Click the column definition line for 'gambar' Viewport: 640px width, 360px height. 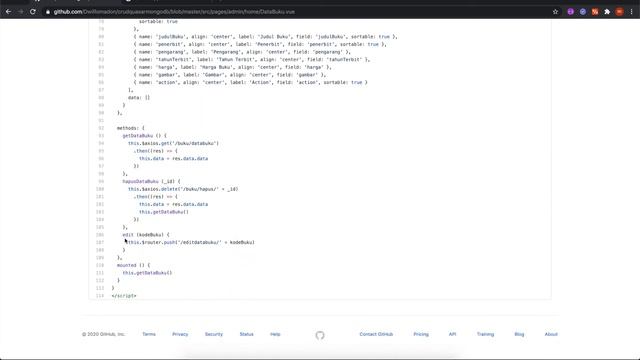pos(230,75)
